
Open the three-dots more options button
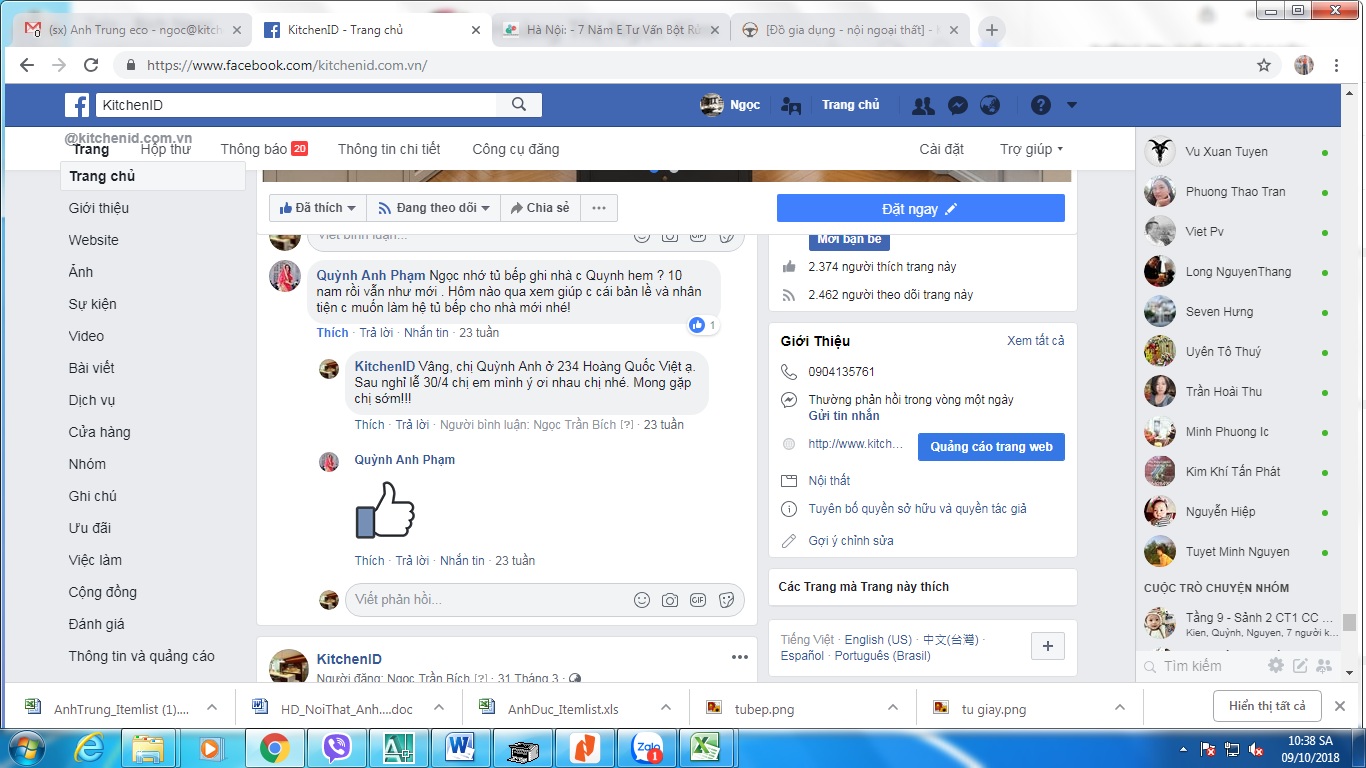[x=598, y=208]
